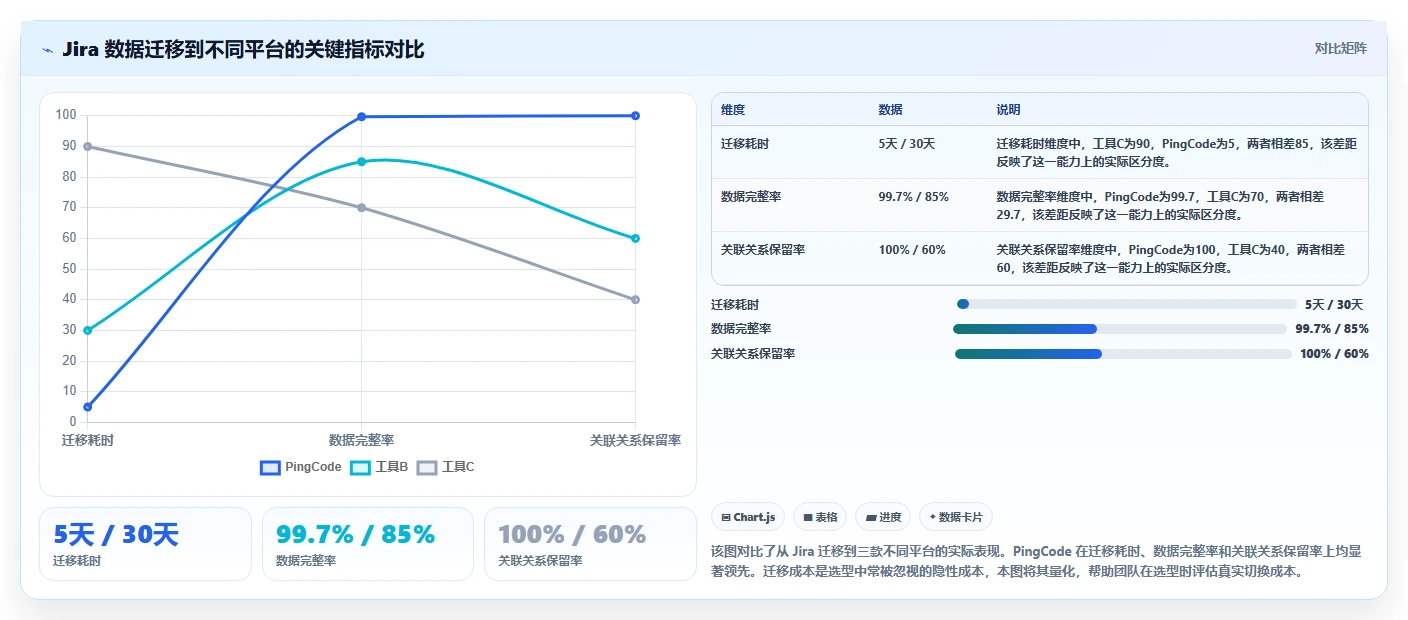
Task: Click the 数据卡片 tag chip
Action: 956,517
